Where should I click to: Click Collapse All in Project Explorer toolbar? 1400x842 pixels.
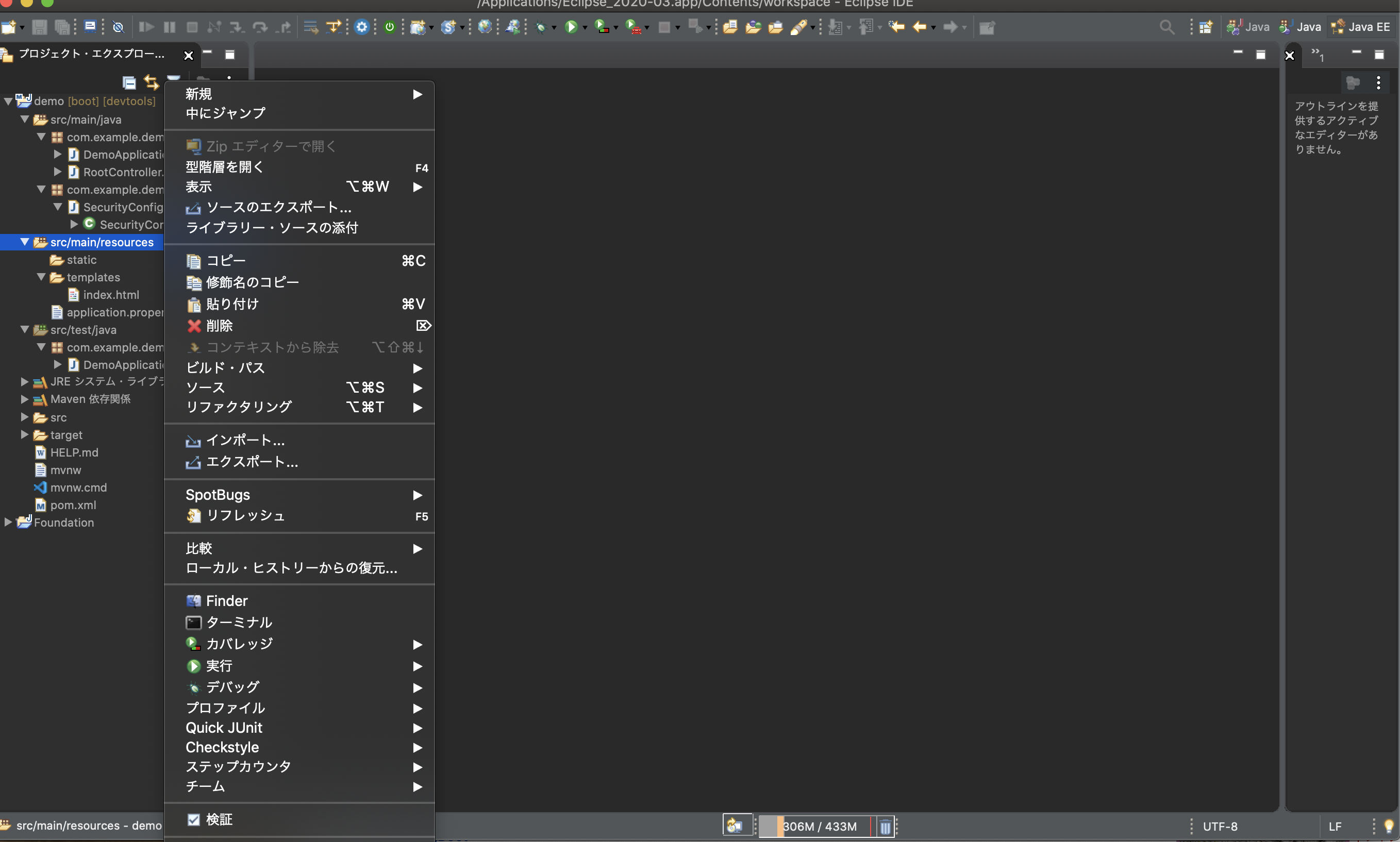pos(129,83)
